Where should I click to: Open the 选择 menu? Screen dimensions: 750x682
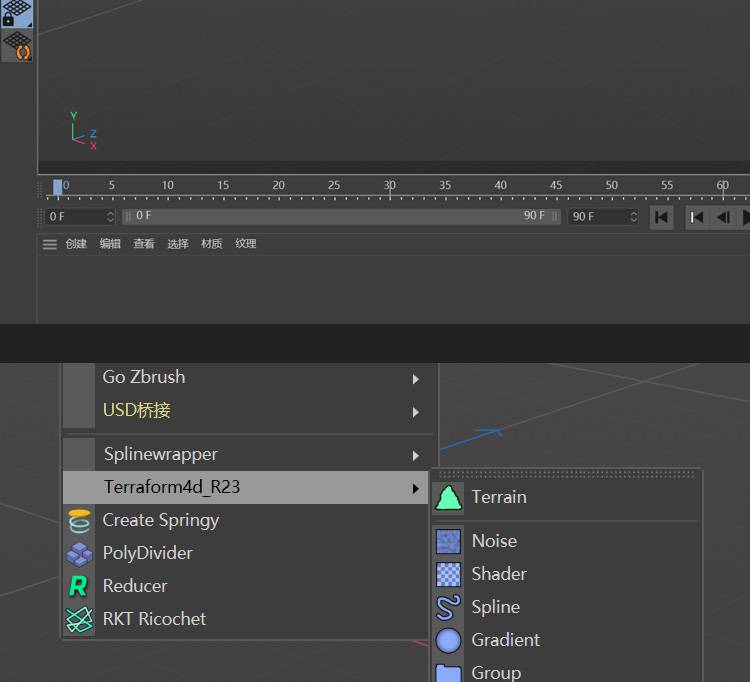tap(178, 244)
